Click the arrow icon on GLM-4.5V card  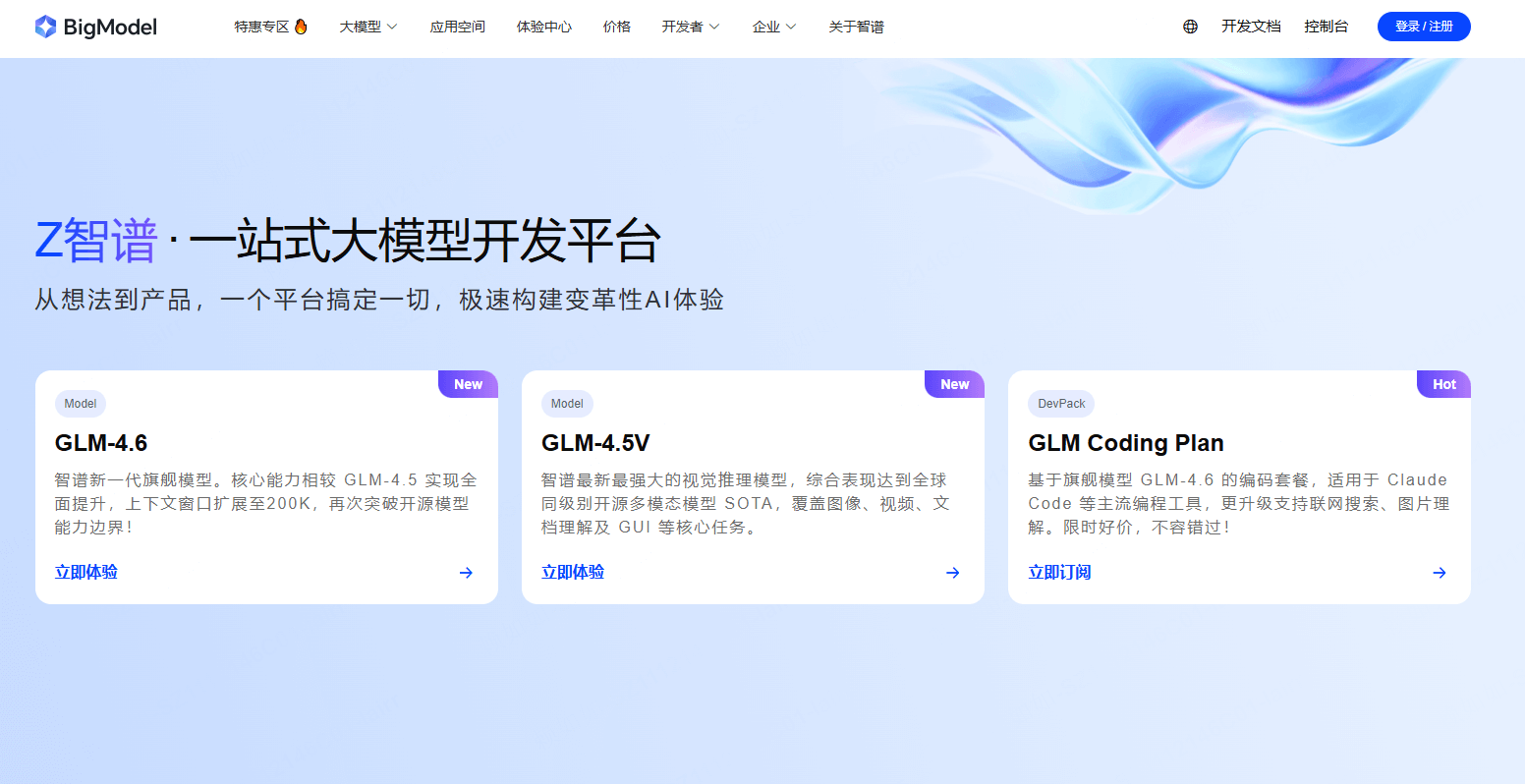(x=952, y=573)
